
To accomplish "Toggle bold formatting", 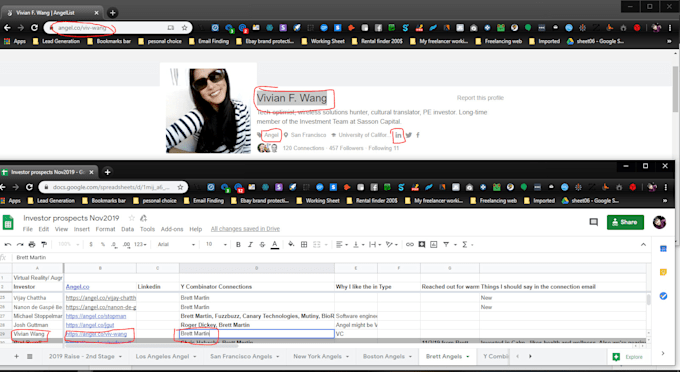I will 238,245.
